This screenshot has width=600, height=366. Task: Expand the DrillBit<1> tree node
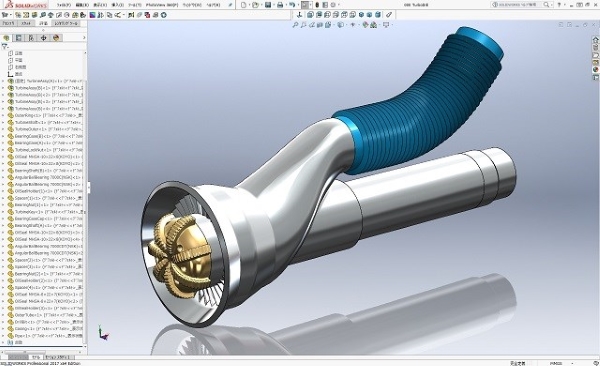pyautogui.click(x=3, y=322)
